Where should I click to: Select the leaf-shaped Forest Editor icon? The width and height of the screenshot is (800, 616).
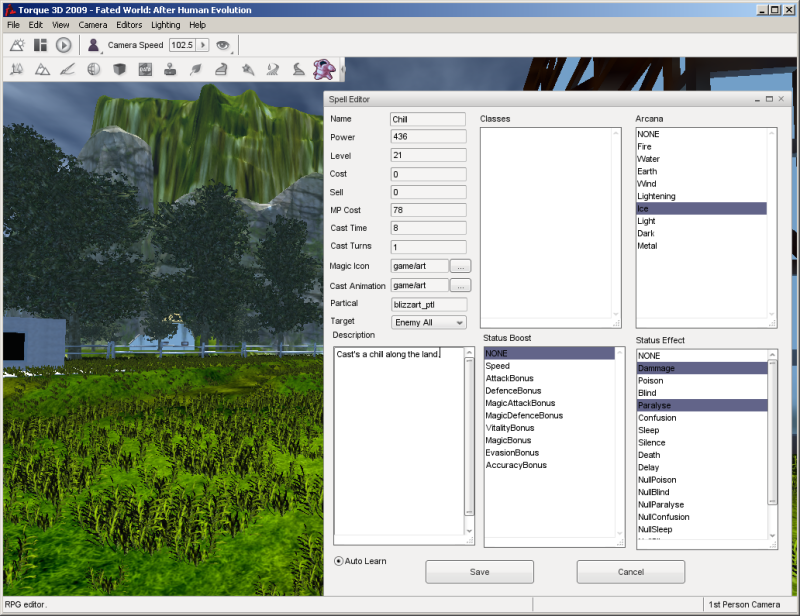(196, 70)
